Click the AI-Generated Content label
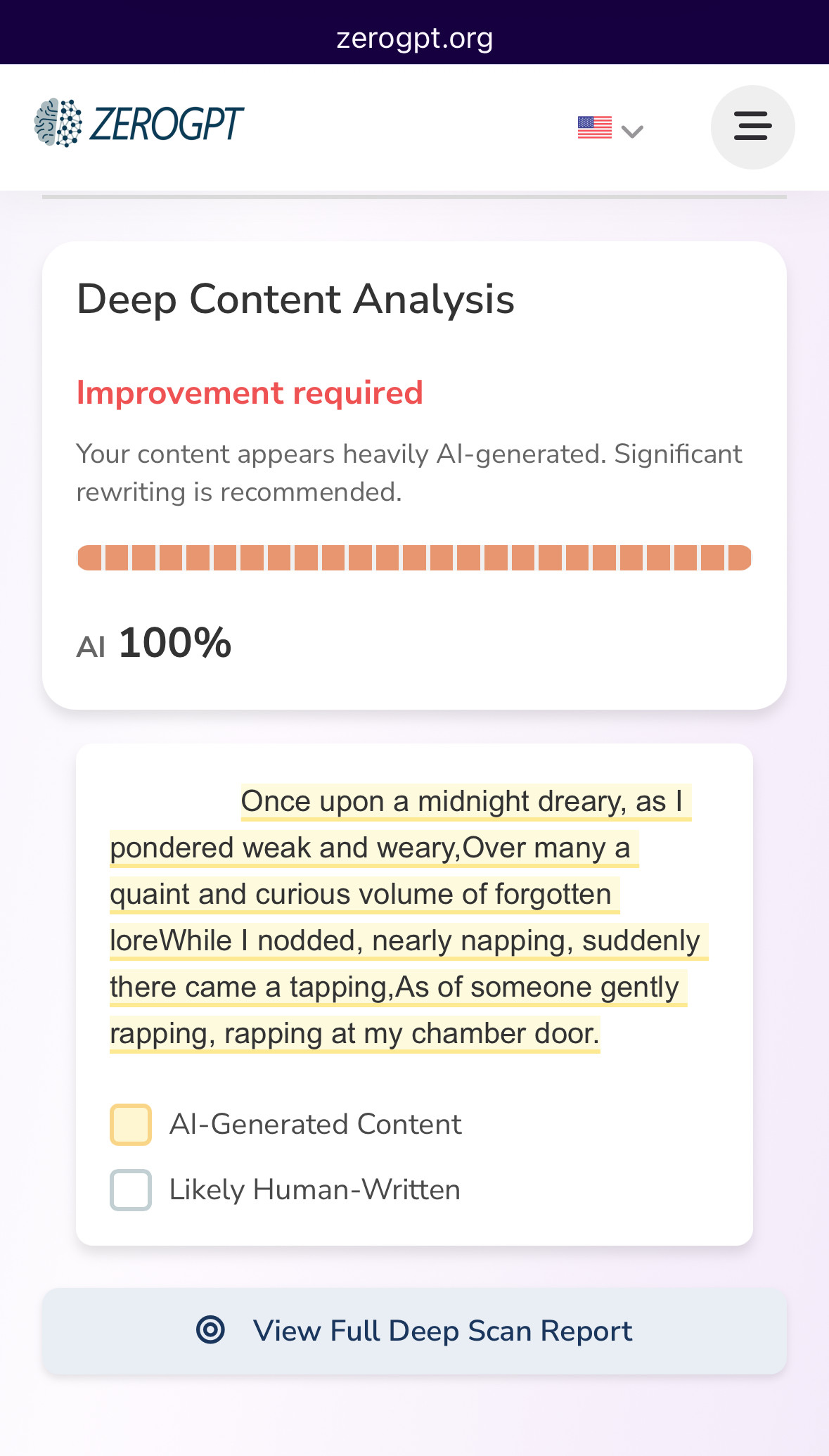Image resolution: width=829 pixels, height=1456 pixels. (316, 1124)
